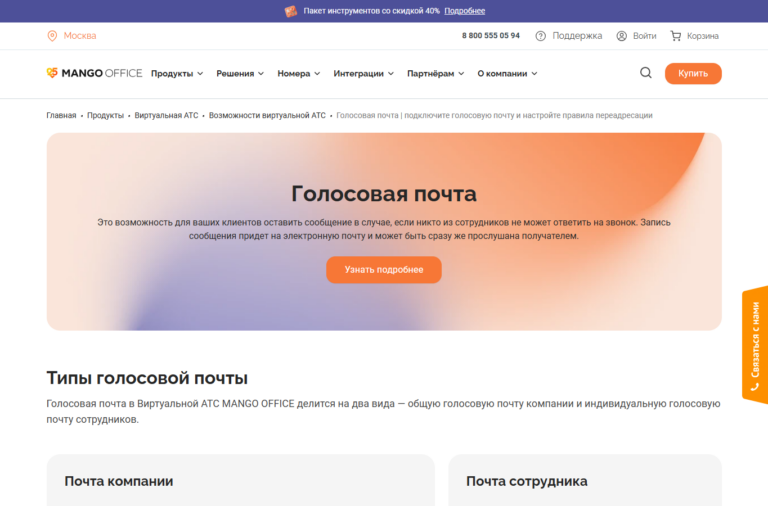The width and height of the screenshot is (768, 506).
Task: Go to Главная breadcrumb
Action: coord(61,116)
